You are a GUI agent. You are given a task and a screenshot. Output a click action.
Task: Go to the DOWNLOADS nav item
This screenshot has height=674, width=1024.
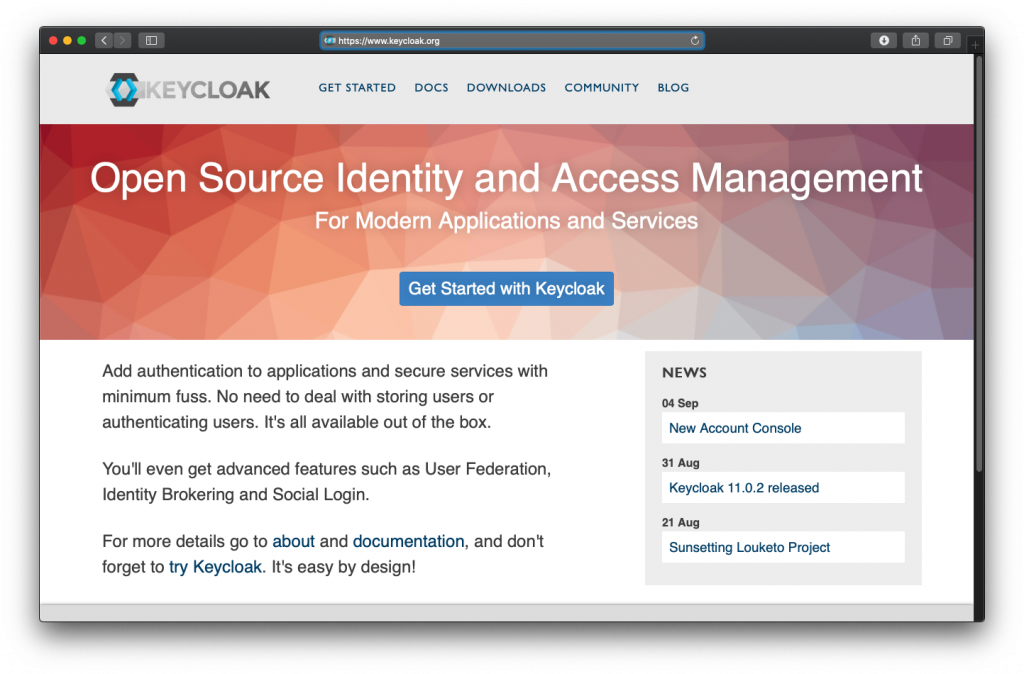point(506,88)
